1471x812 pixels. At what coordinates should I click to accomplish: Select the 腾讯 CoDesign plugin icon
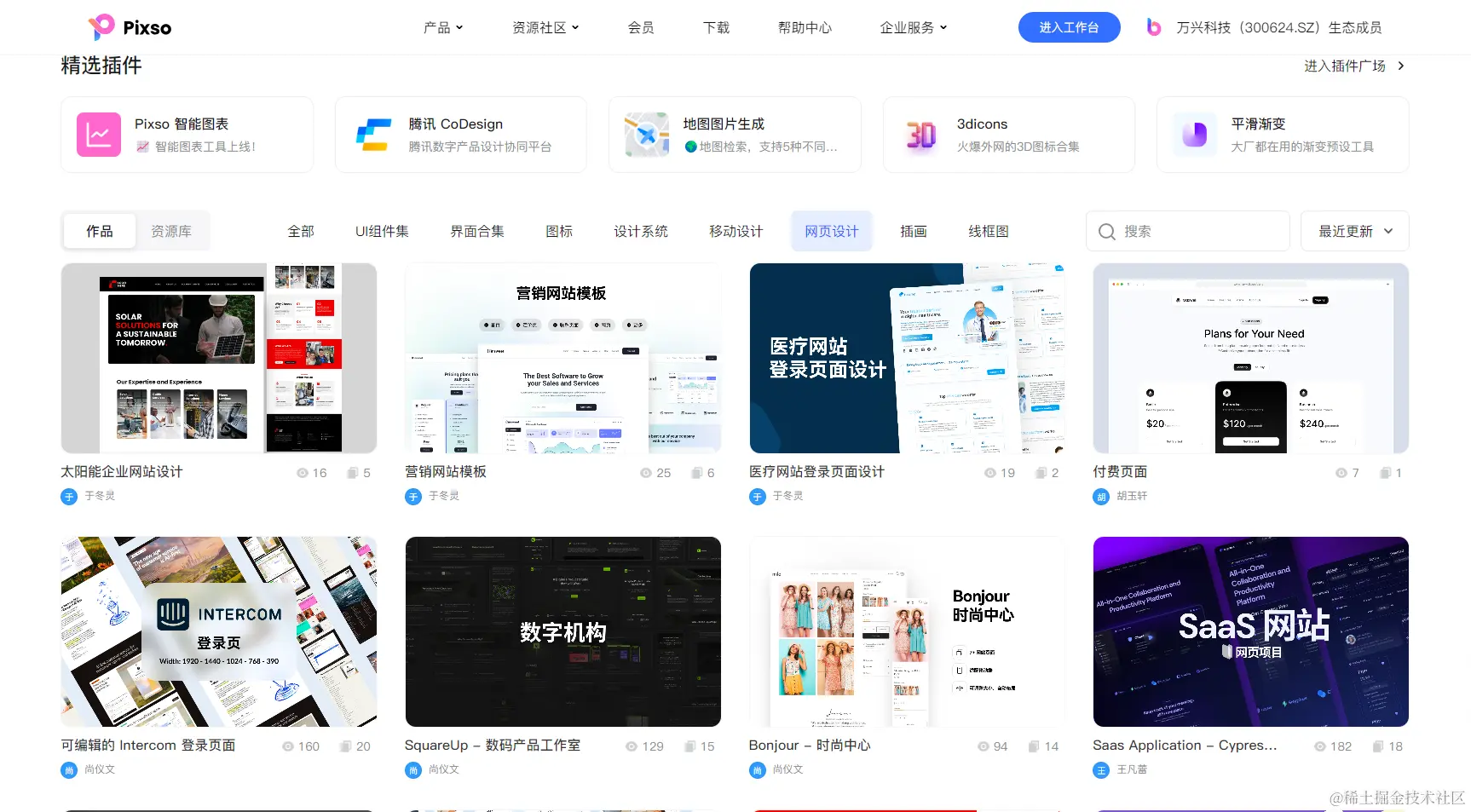pyautogui.click(x=372, y=134)
